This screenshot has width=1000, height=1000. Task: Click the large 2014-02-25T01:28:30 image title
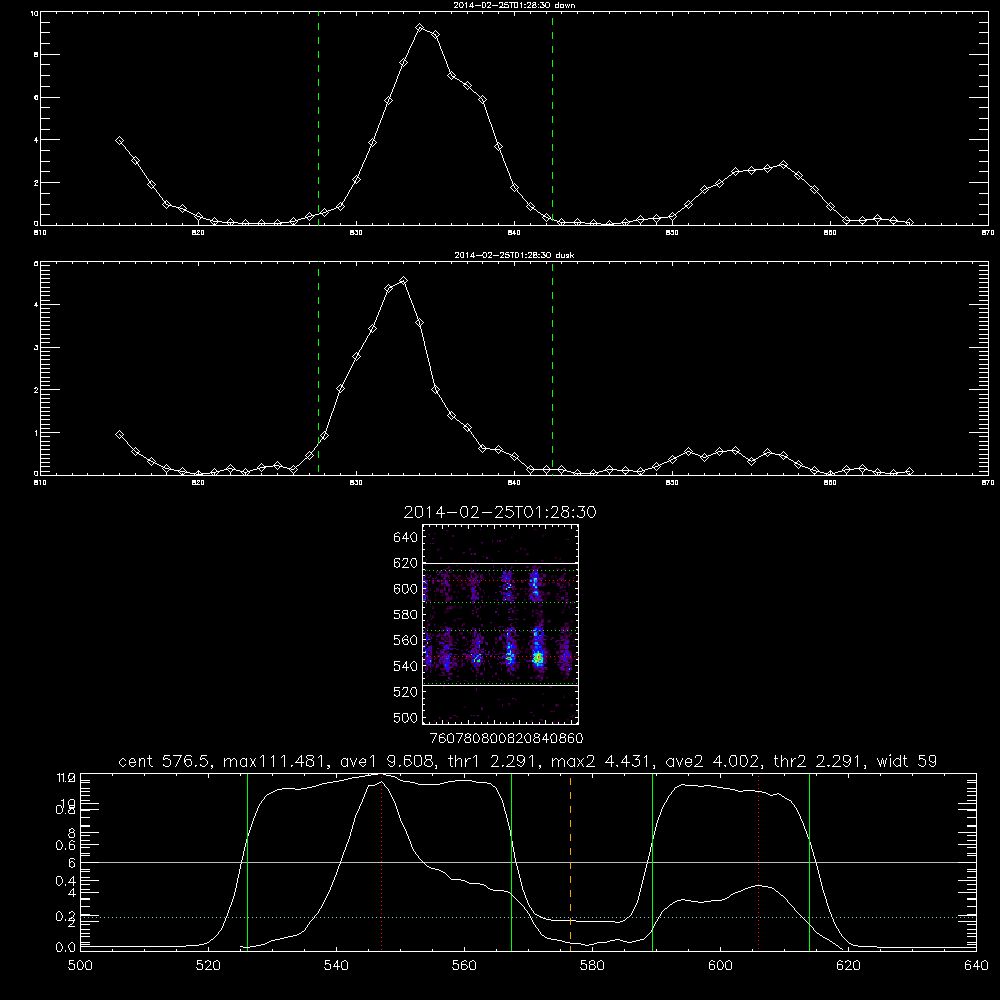[500, 512]
